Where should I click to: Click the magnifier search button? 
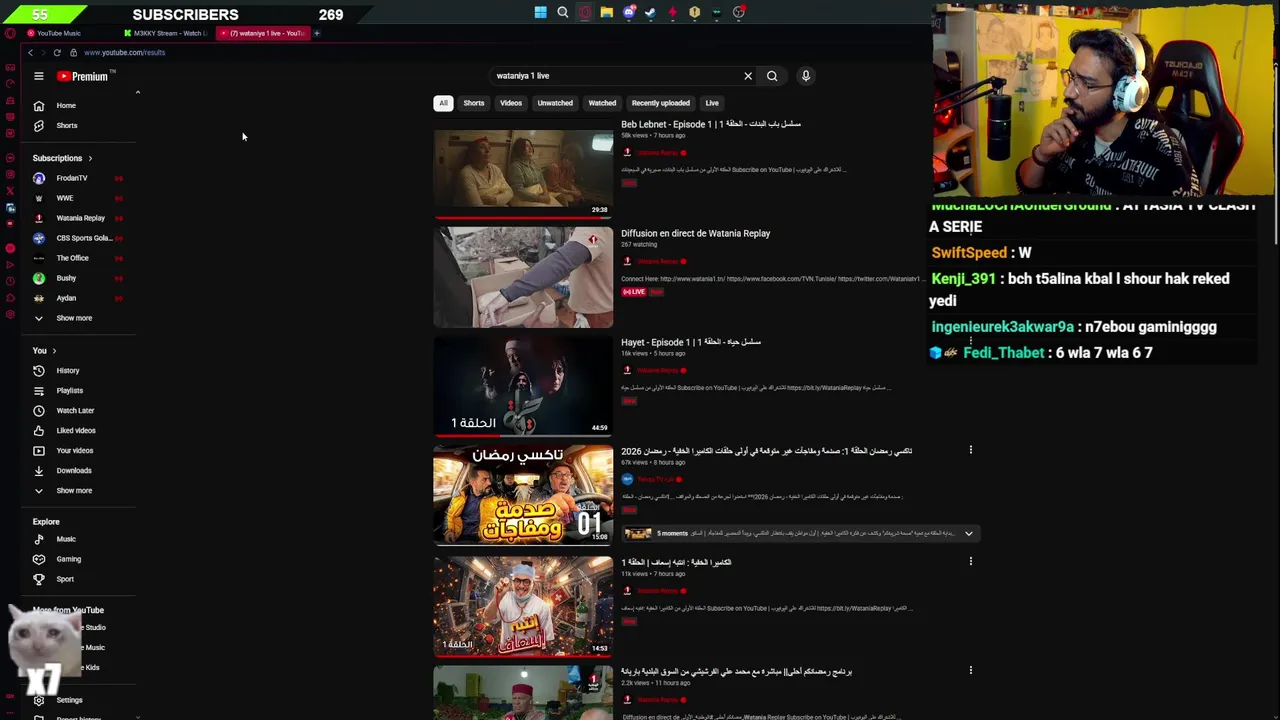click(772, 76)
